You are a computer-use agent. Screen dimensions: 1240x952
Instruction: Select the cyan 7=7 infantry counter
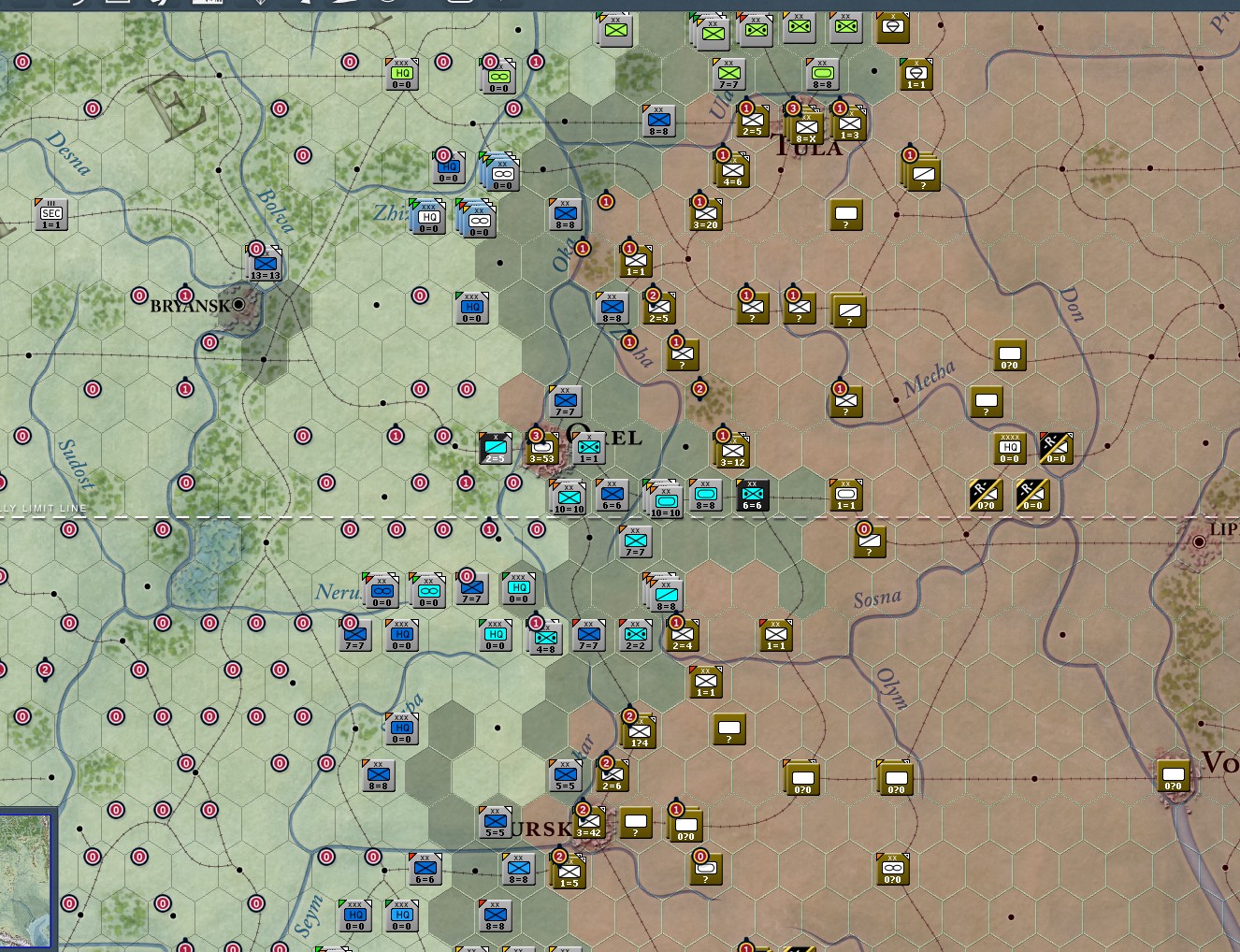[636, 541]
